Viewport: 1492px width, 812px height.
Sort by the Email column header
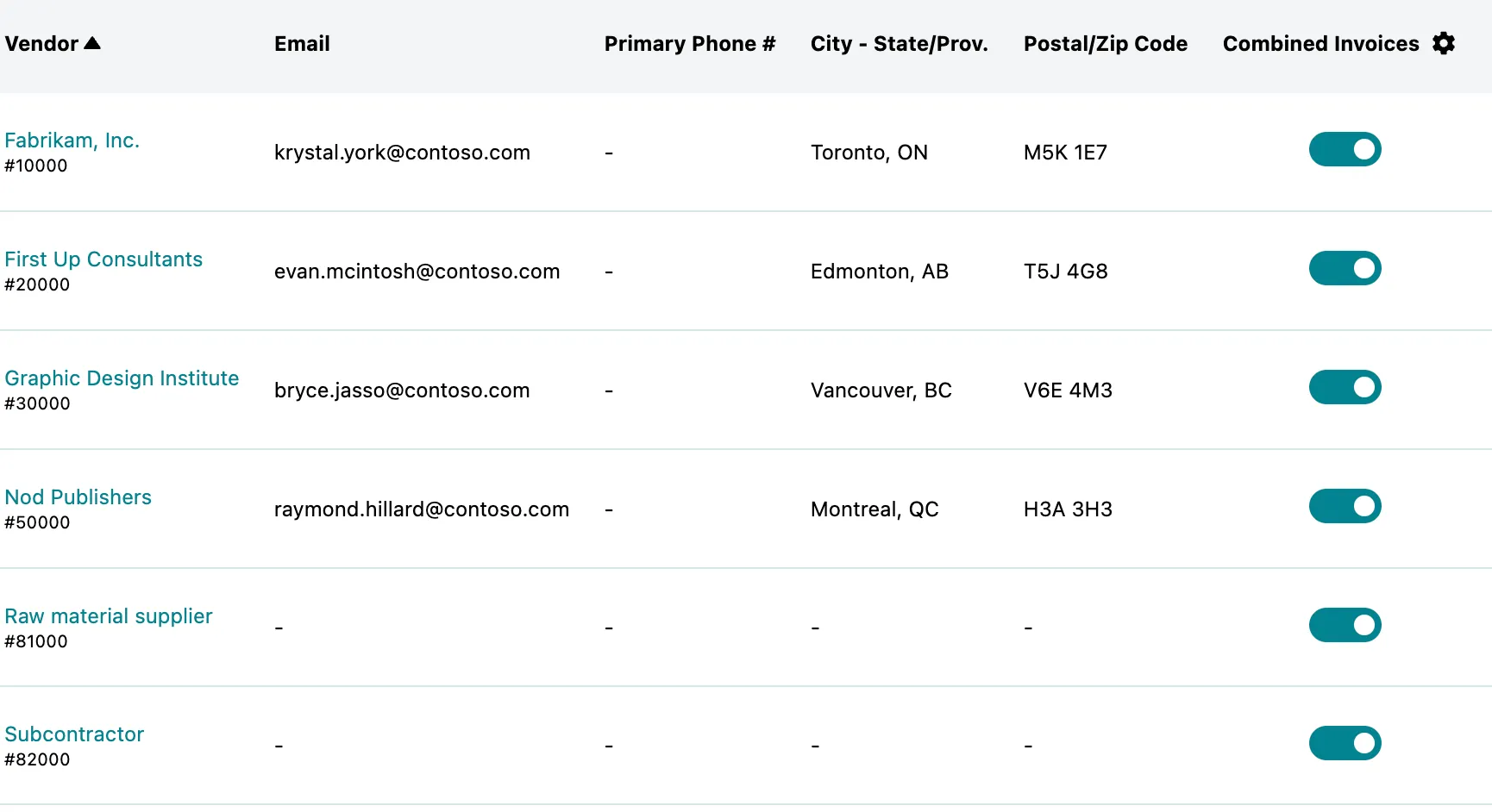click(x=302, y=44)
